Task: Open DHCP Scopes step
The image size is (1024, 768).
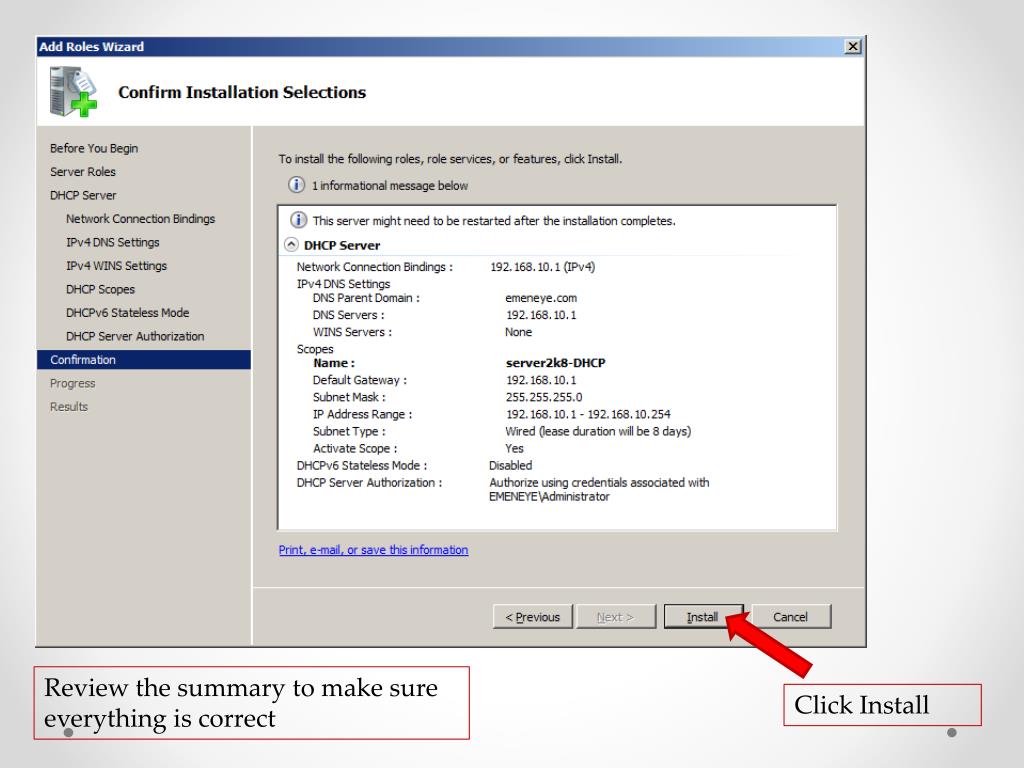Action: click(x=100, y=289)
